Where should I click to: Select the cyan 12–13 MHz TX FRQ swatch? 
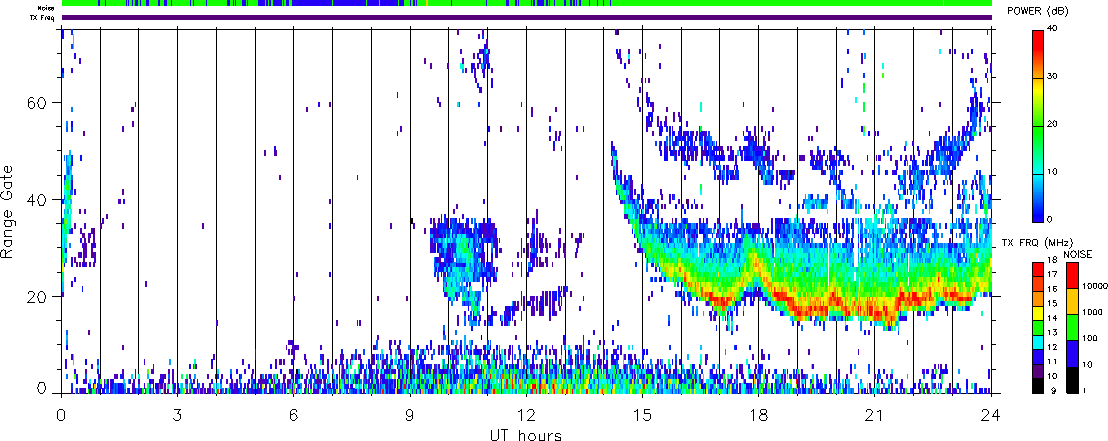[1039, 341]
